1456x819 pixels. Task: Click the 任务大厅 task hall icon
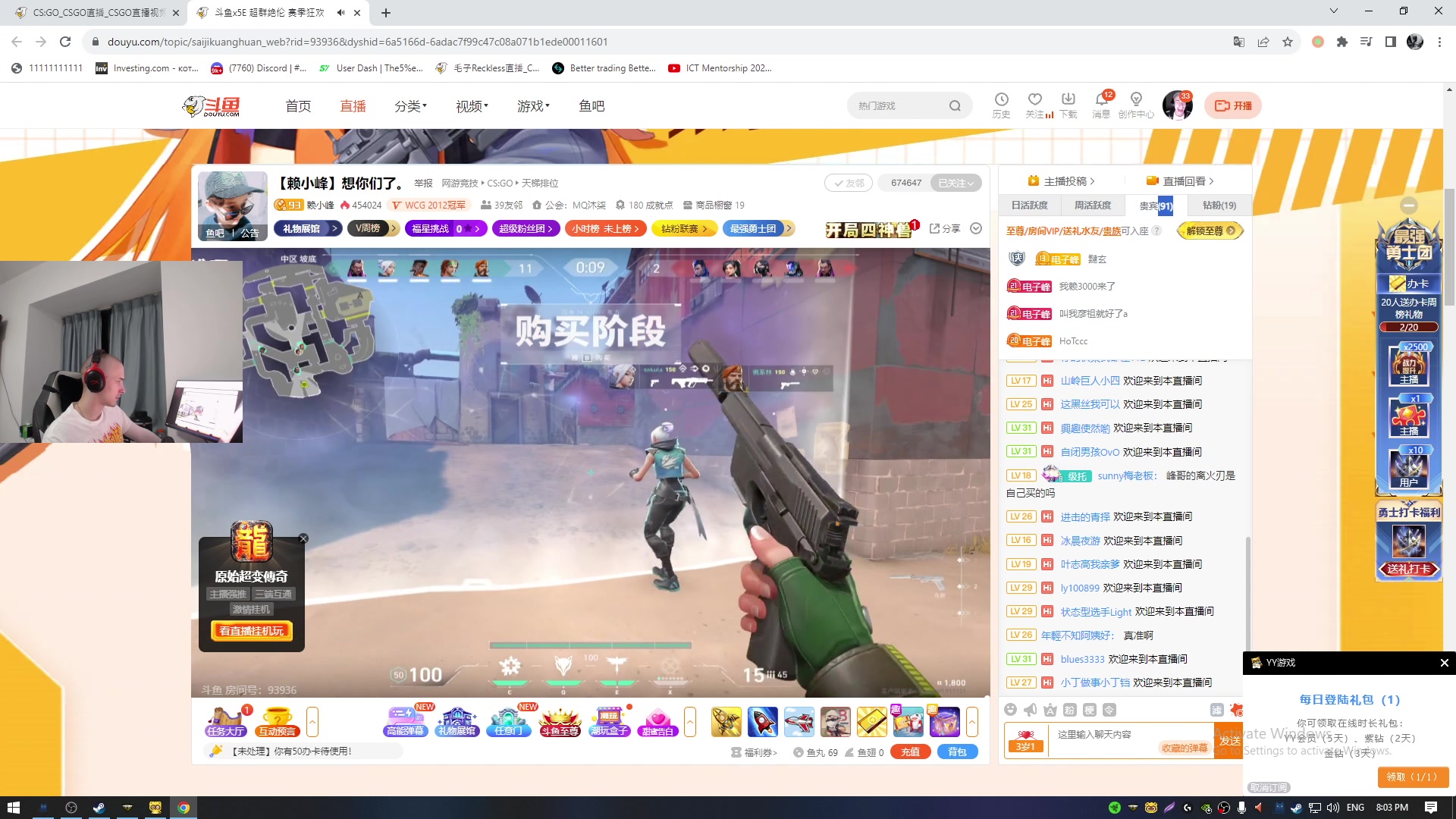[226, 722]
